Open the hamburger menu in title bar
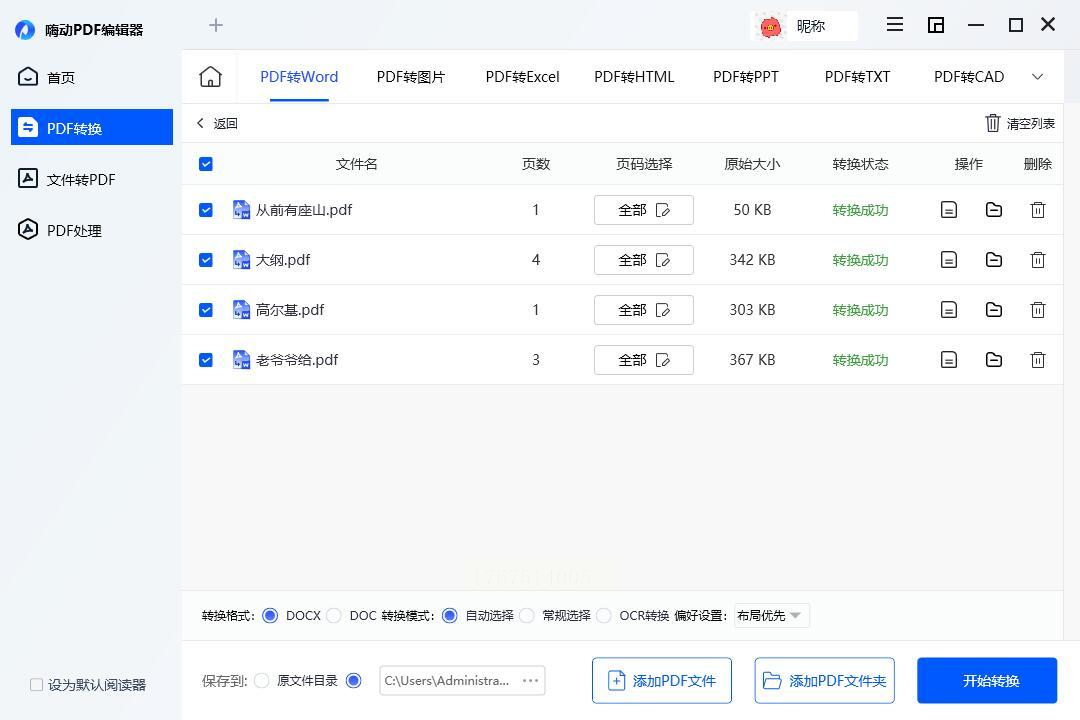The height and width of the screenshot is (720, 1080). coord(895,25)
